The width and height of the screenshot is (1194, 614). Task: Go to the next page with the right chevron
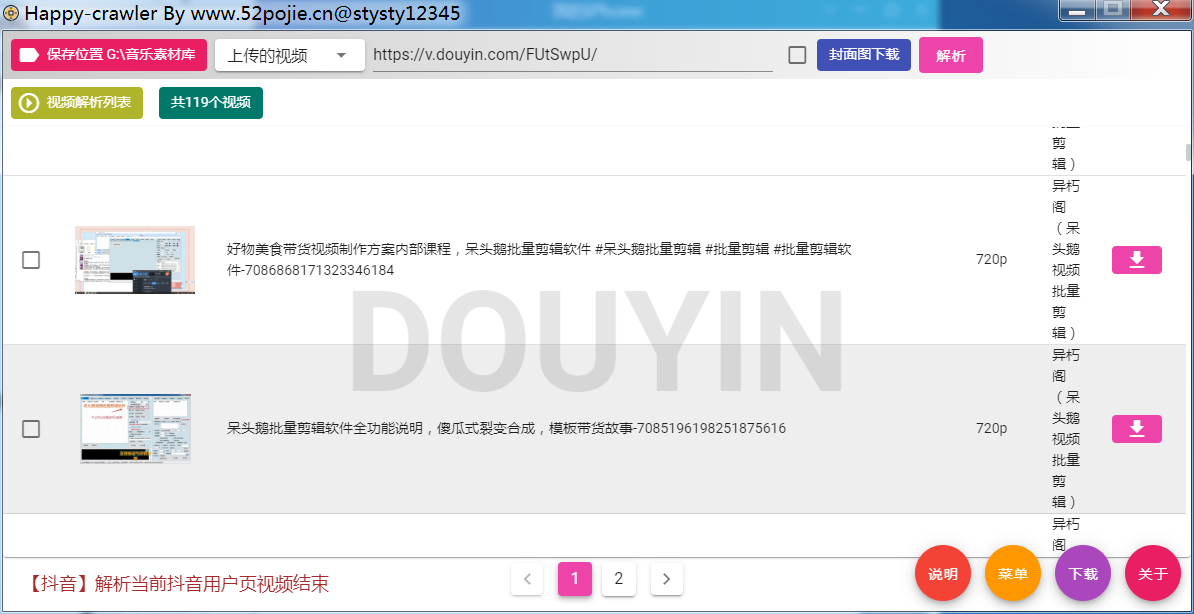pyautogui.click(x=667, y=579)
